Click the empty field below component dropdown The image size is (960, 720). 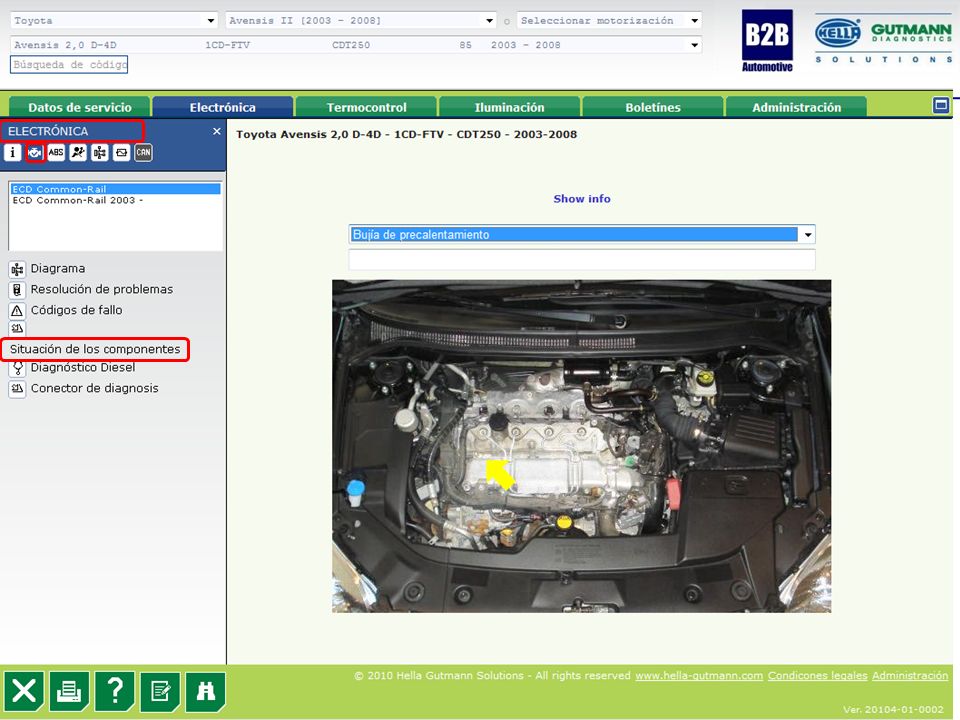[x=582, y=259]
